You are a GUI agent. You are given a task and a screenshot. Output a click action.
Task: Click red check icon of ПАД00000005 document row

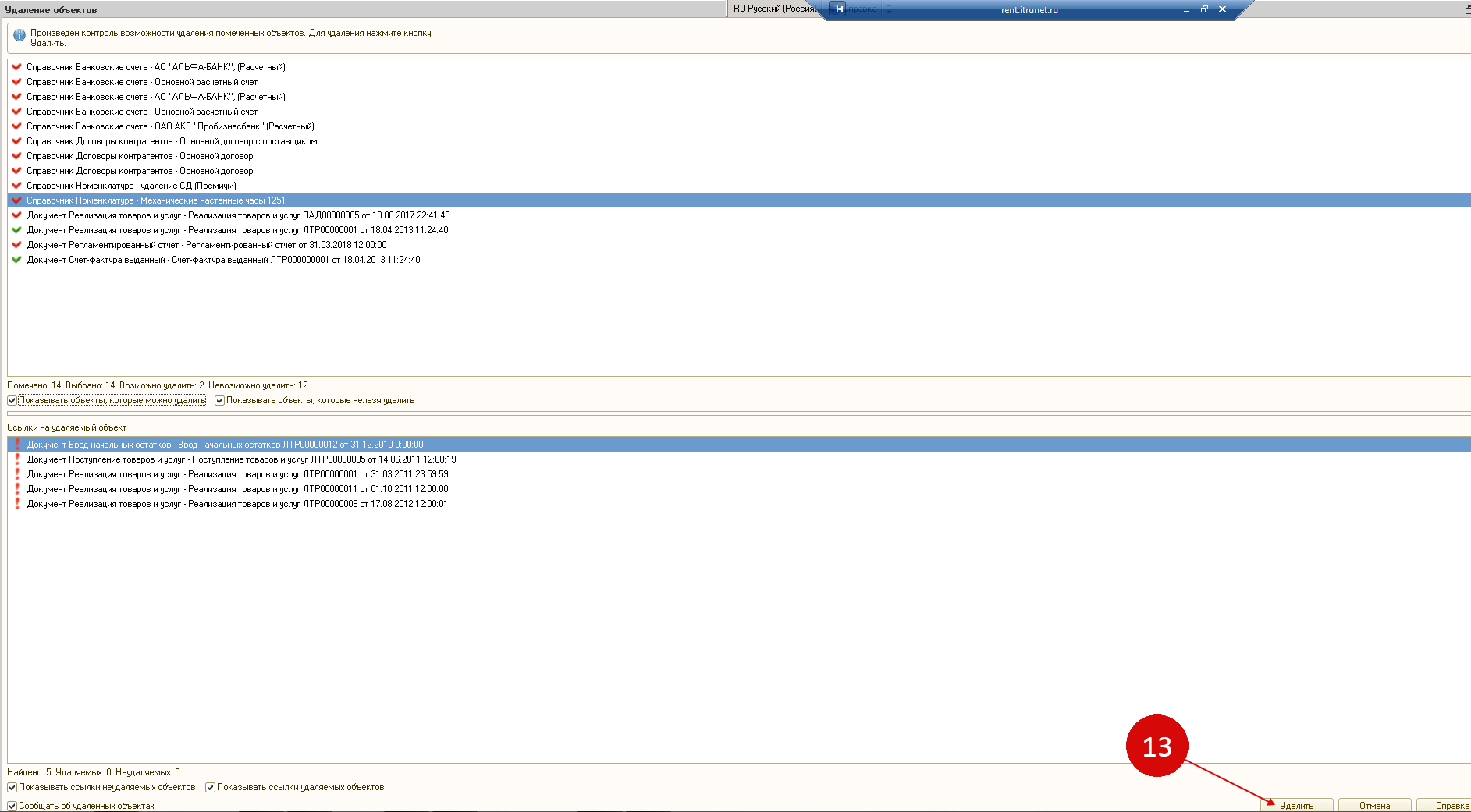(x=16, y=215)
